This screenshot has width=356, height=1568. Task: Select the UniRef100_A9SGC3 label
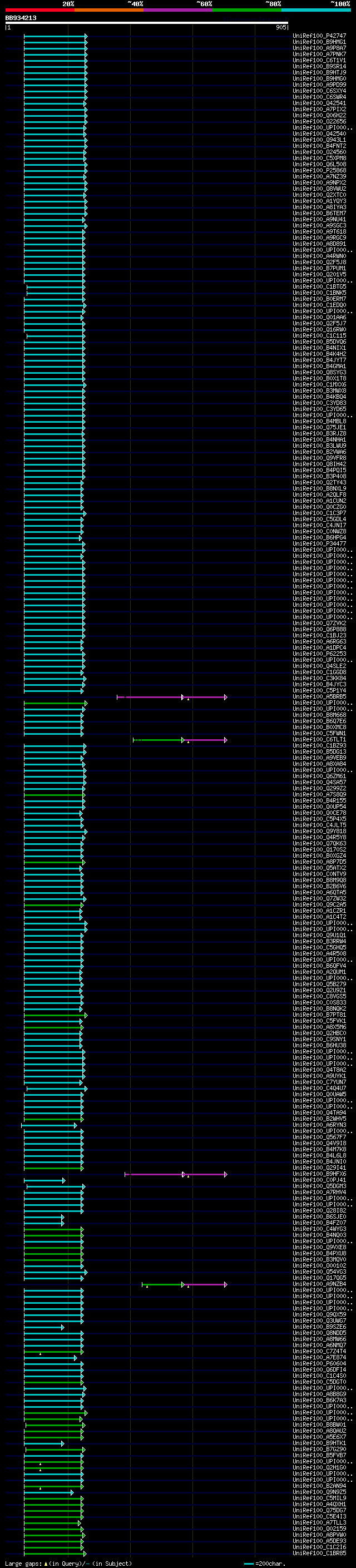319,226
